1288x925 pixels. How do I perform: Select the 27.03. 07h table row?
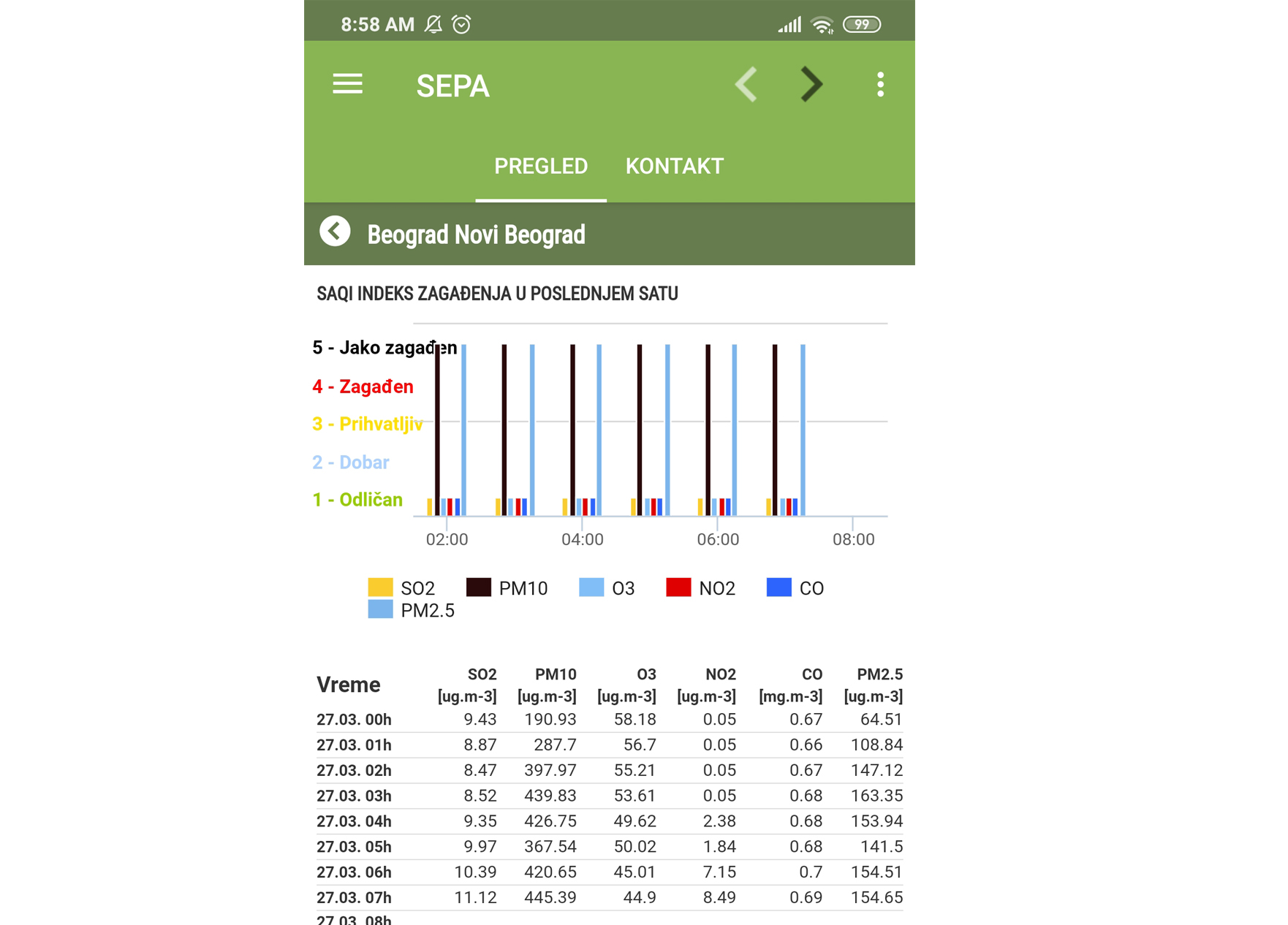(x=609, y=897)
